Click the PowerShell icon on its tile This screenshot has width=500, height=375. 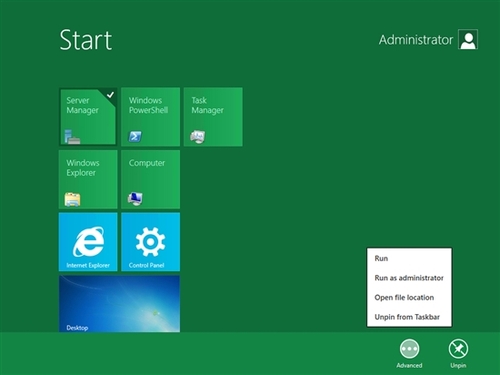(x=135, y=136)
